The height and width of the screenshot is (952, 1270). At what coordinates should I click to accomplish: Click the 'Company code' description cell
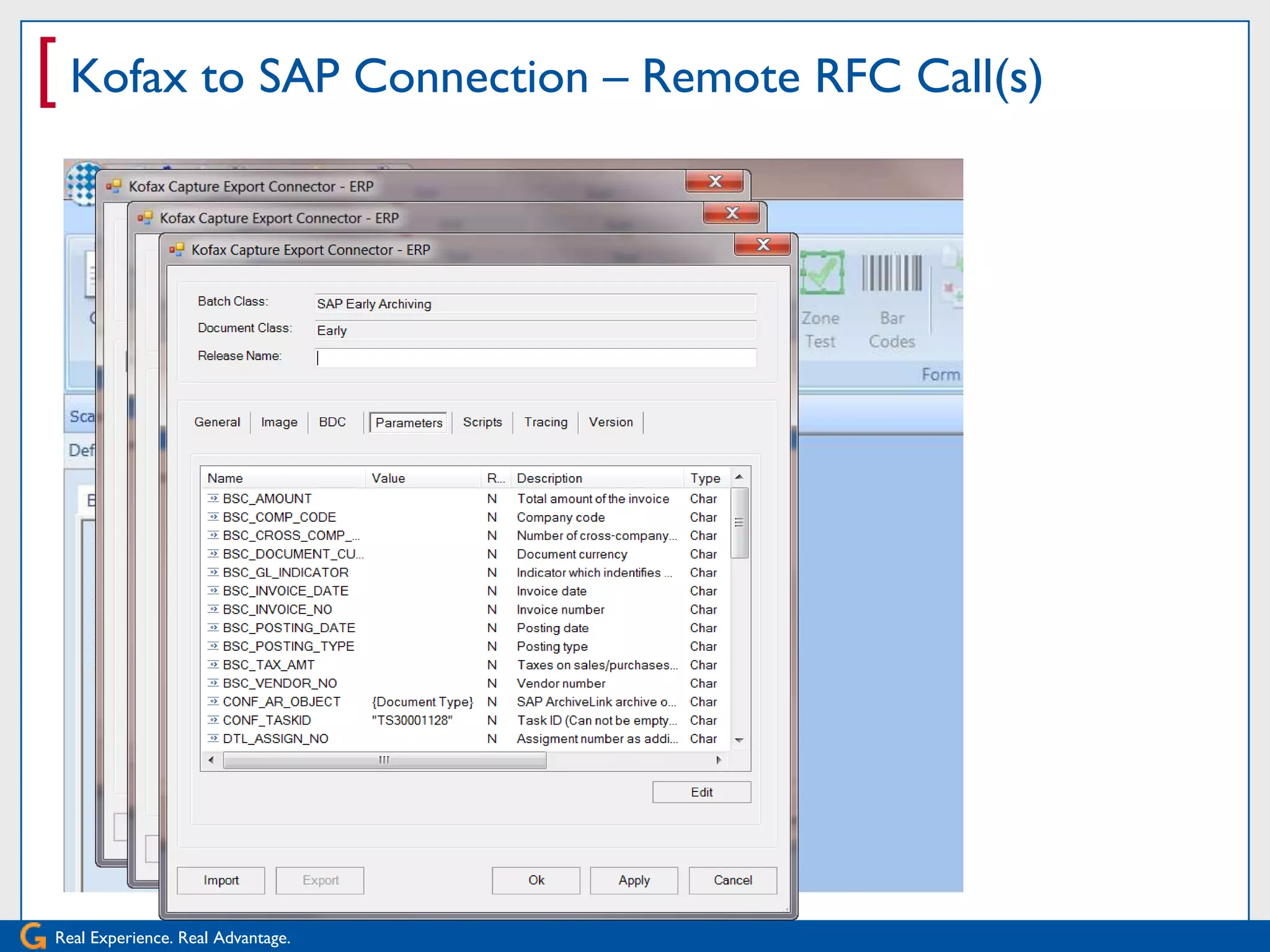tap(561, 518)
